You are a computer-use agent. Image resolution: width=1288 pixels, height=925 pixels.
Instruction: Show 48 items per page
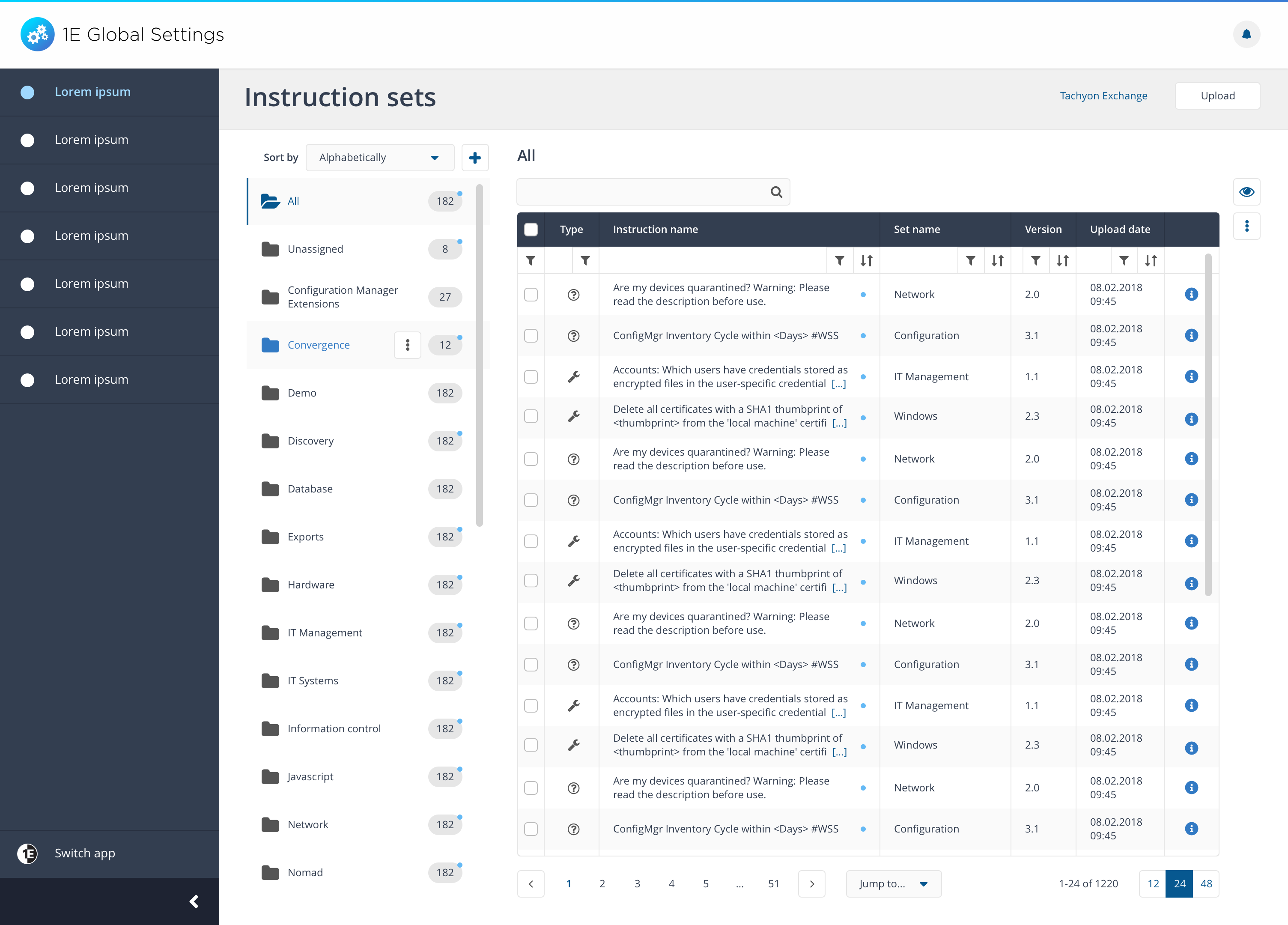pos(1206,883)
